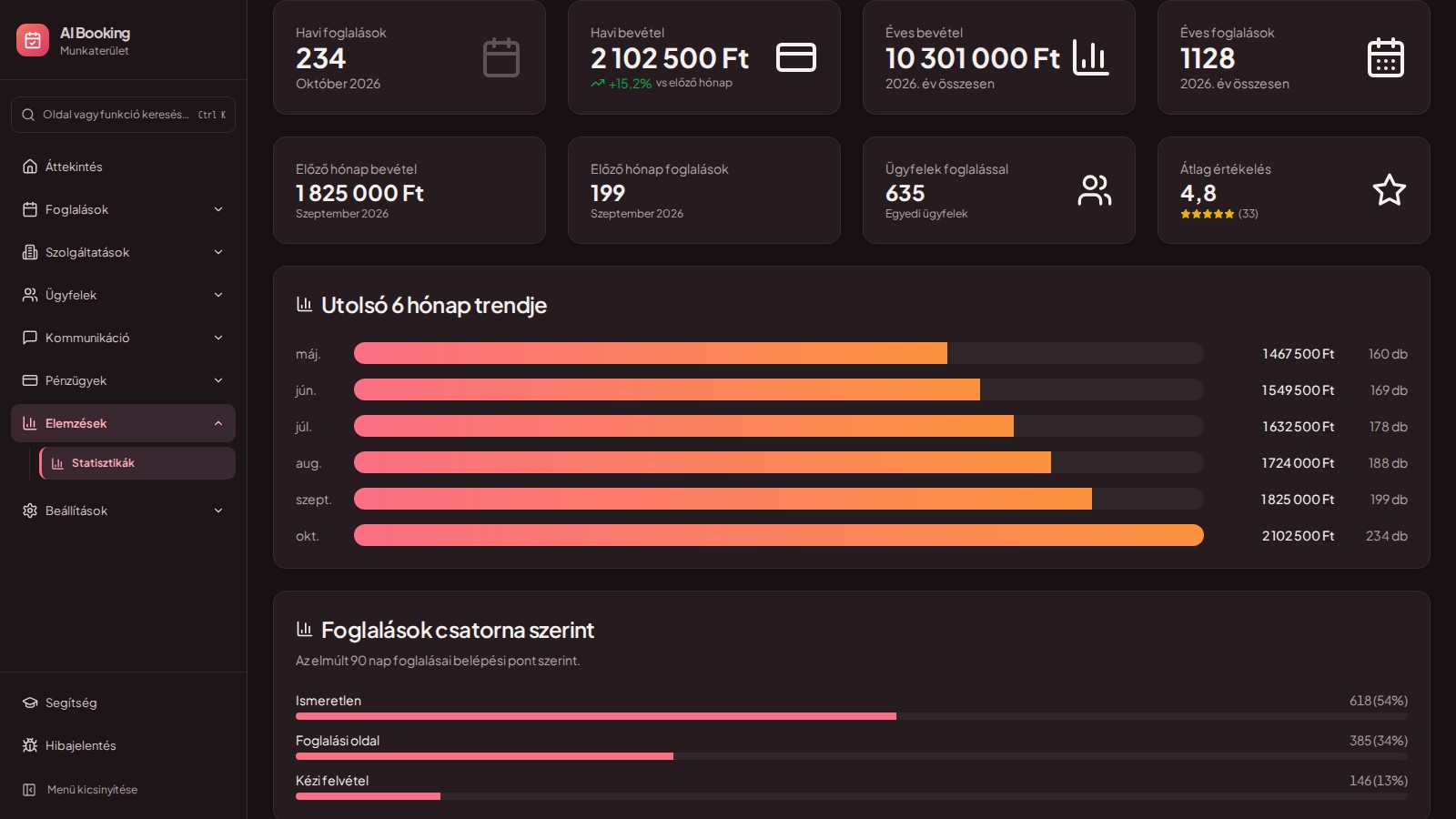
Task: Click the (33) review count
Action: 1248,214
